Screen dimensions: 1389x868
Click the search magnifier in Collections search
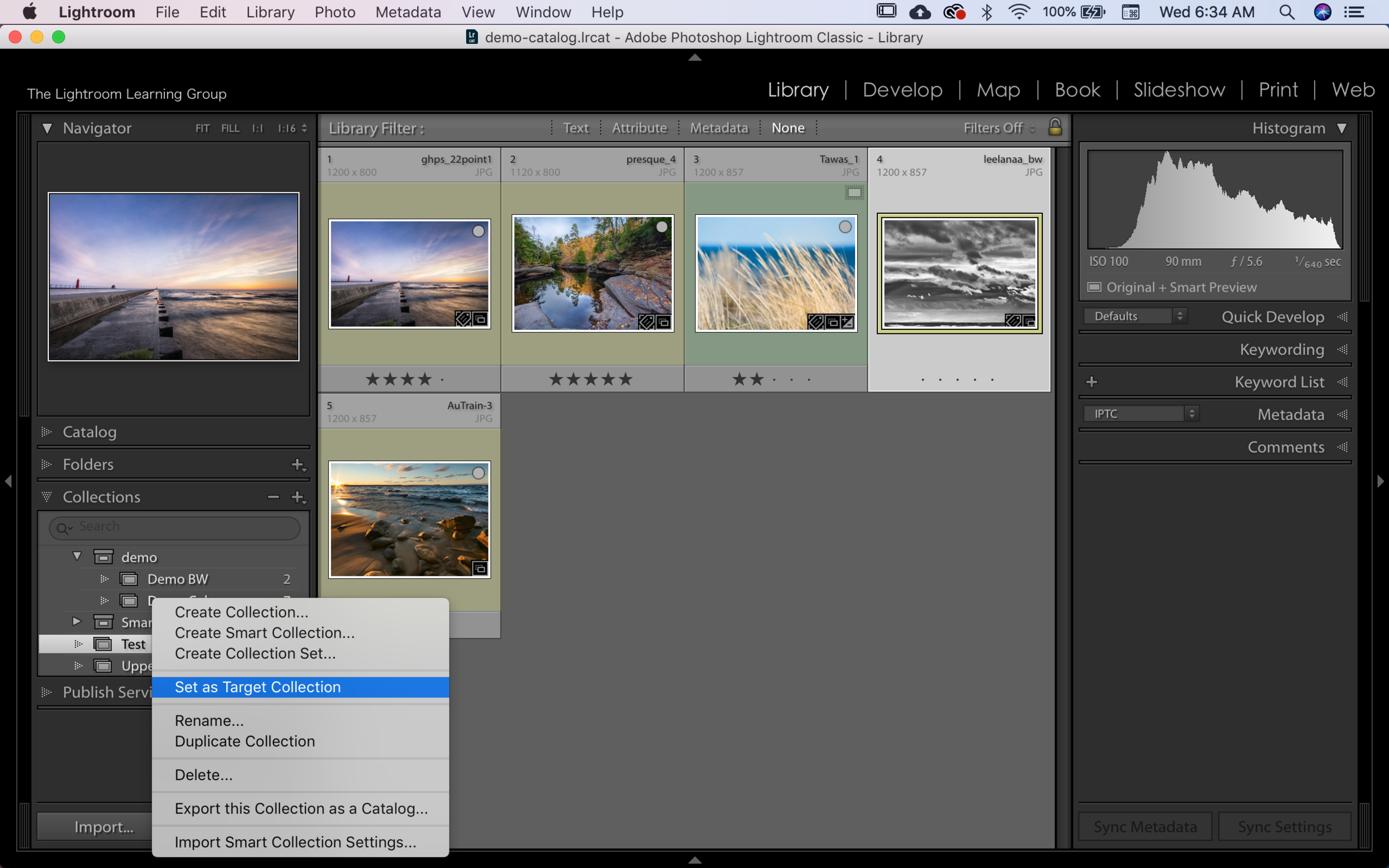pyautogui.click(x=63, y=528)
